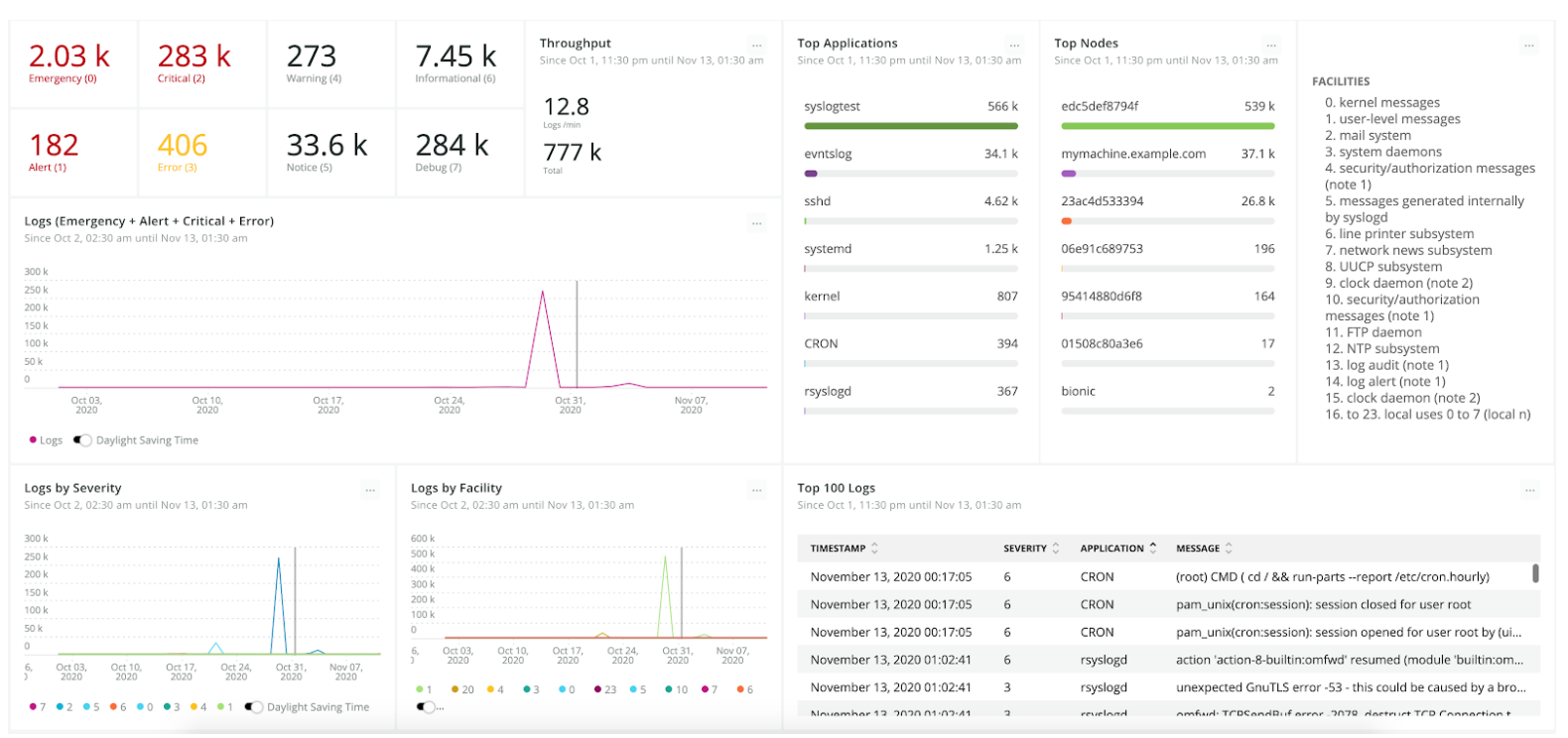
Task: Sort the table by Timestamp column
Action: 845,549
